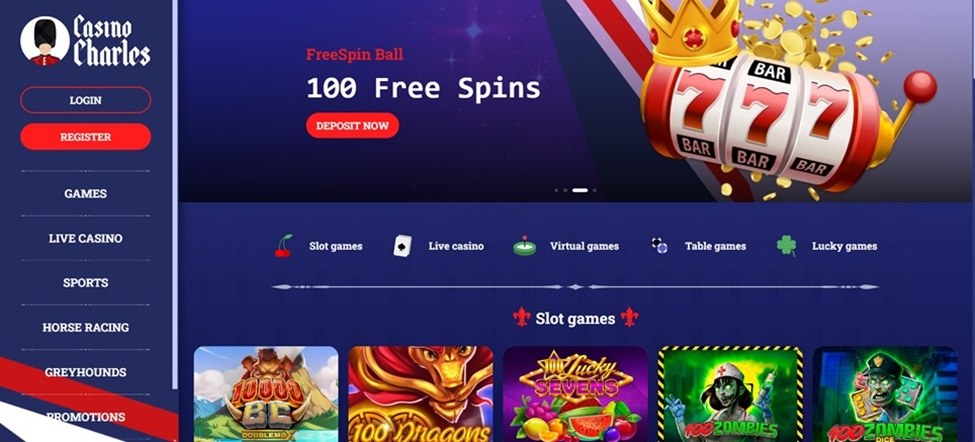Go to LIVE CASINO in sidebar
Screen dimensions: 975x442
tap(85, 238)
